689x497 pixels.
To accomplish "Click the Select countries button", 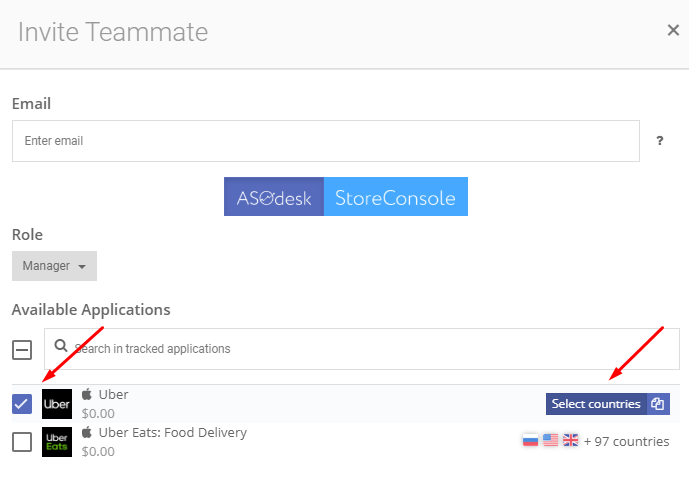I will point(596,404).
